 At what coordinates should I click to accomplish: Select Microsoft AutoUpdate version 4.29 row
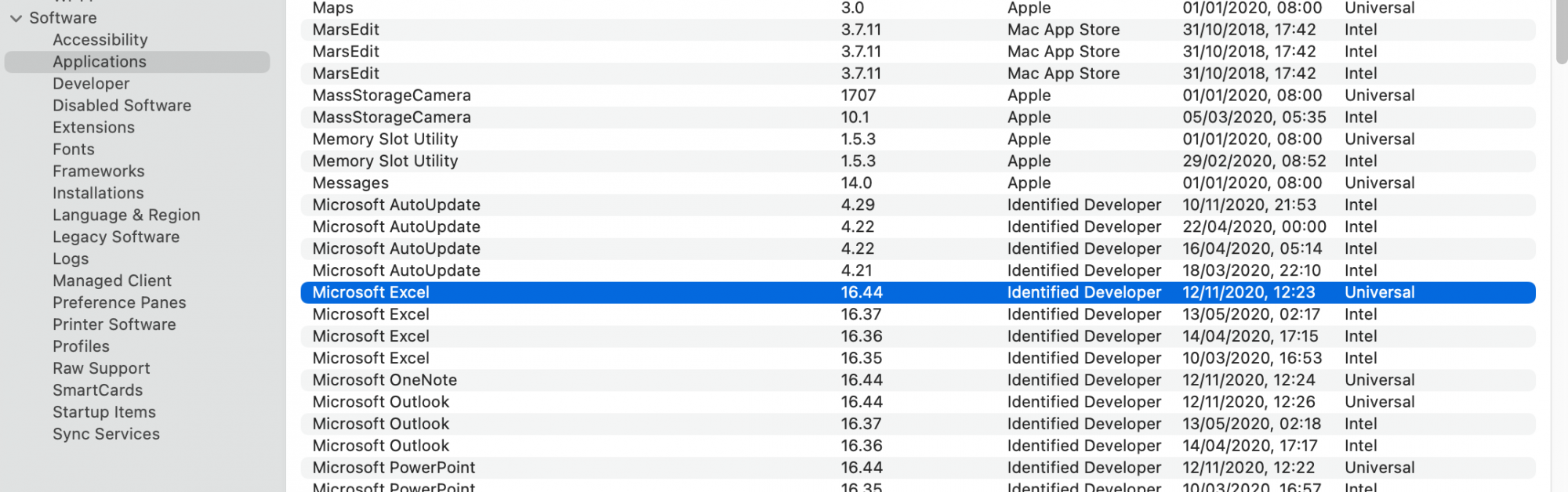[918, 205]
